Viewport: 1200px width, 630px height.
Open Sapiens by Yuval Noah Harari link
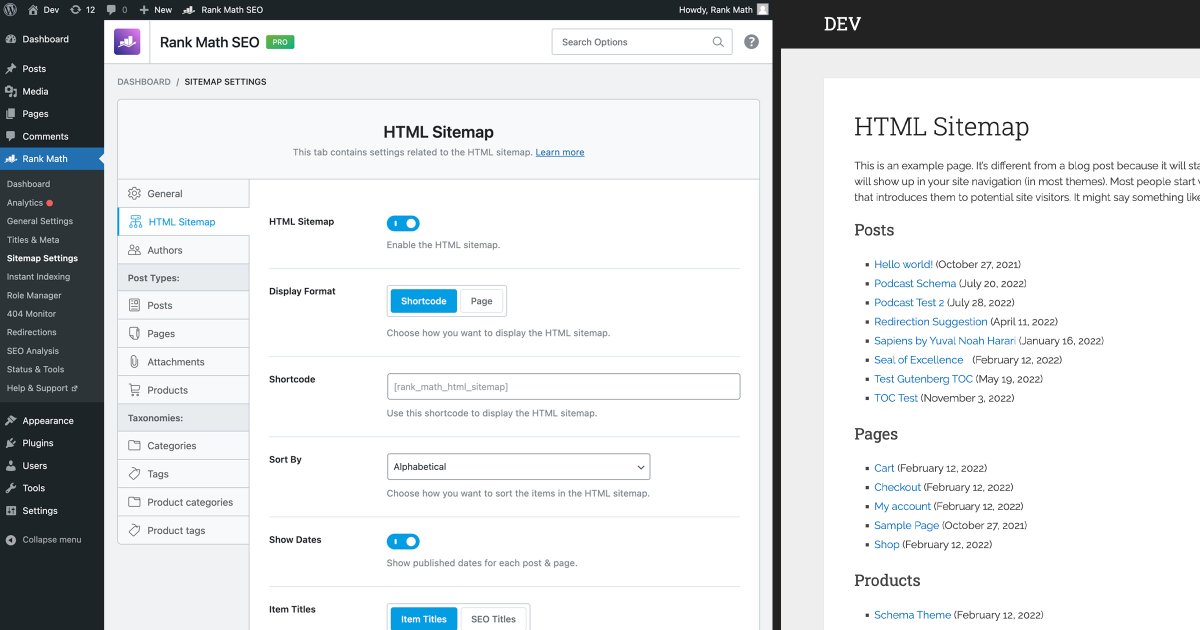coord(945,341)
